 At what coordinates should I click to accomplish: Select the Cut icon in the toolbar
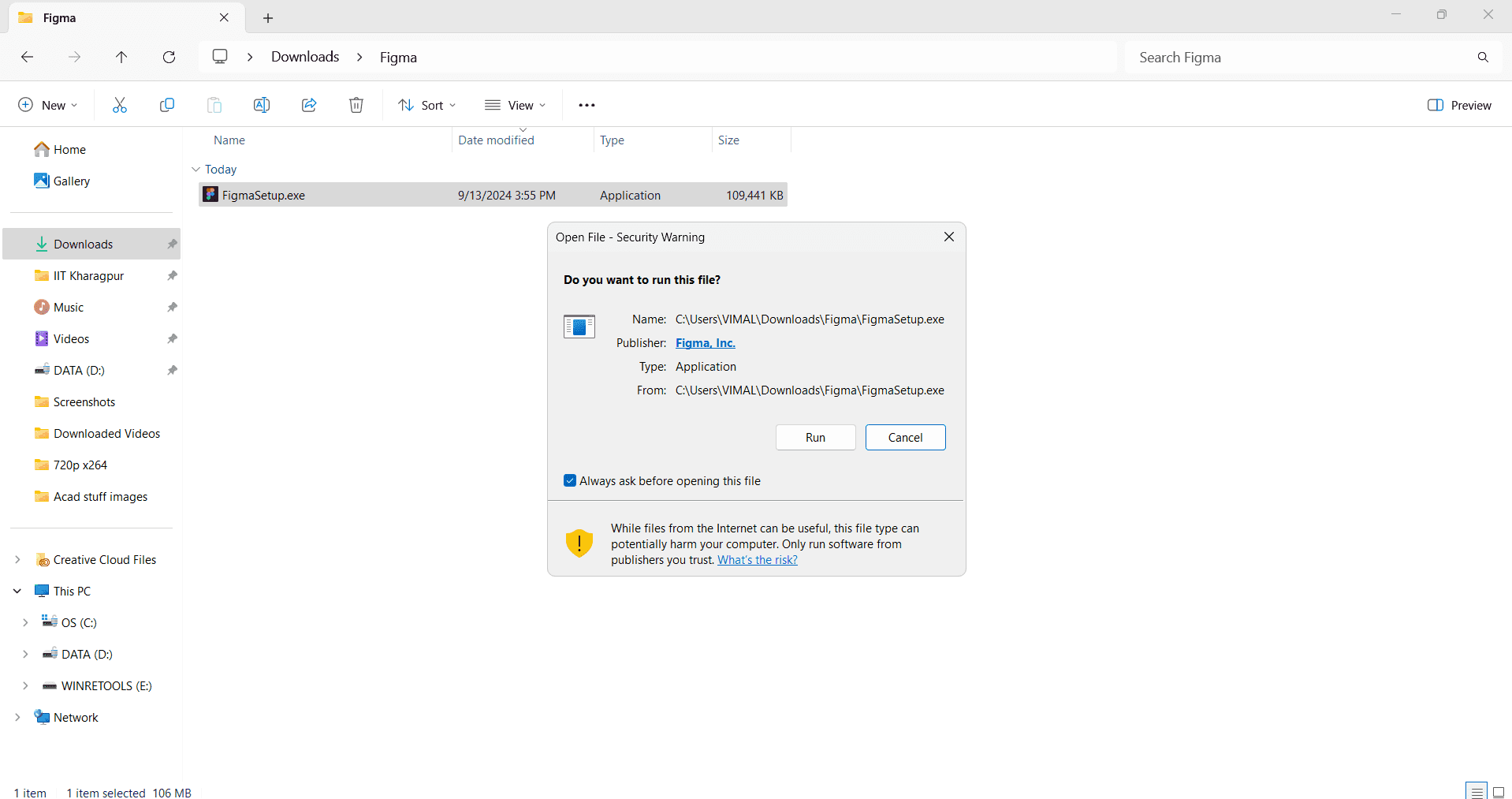pyautogui.click(x=119, y=104)
